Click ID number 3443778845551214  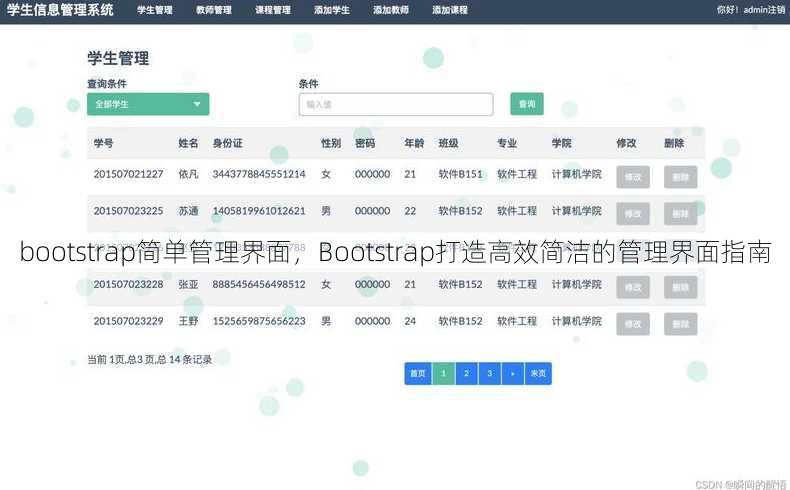coord(259,174)
